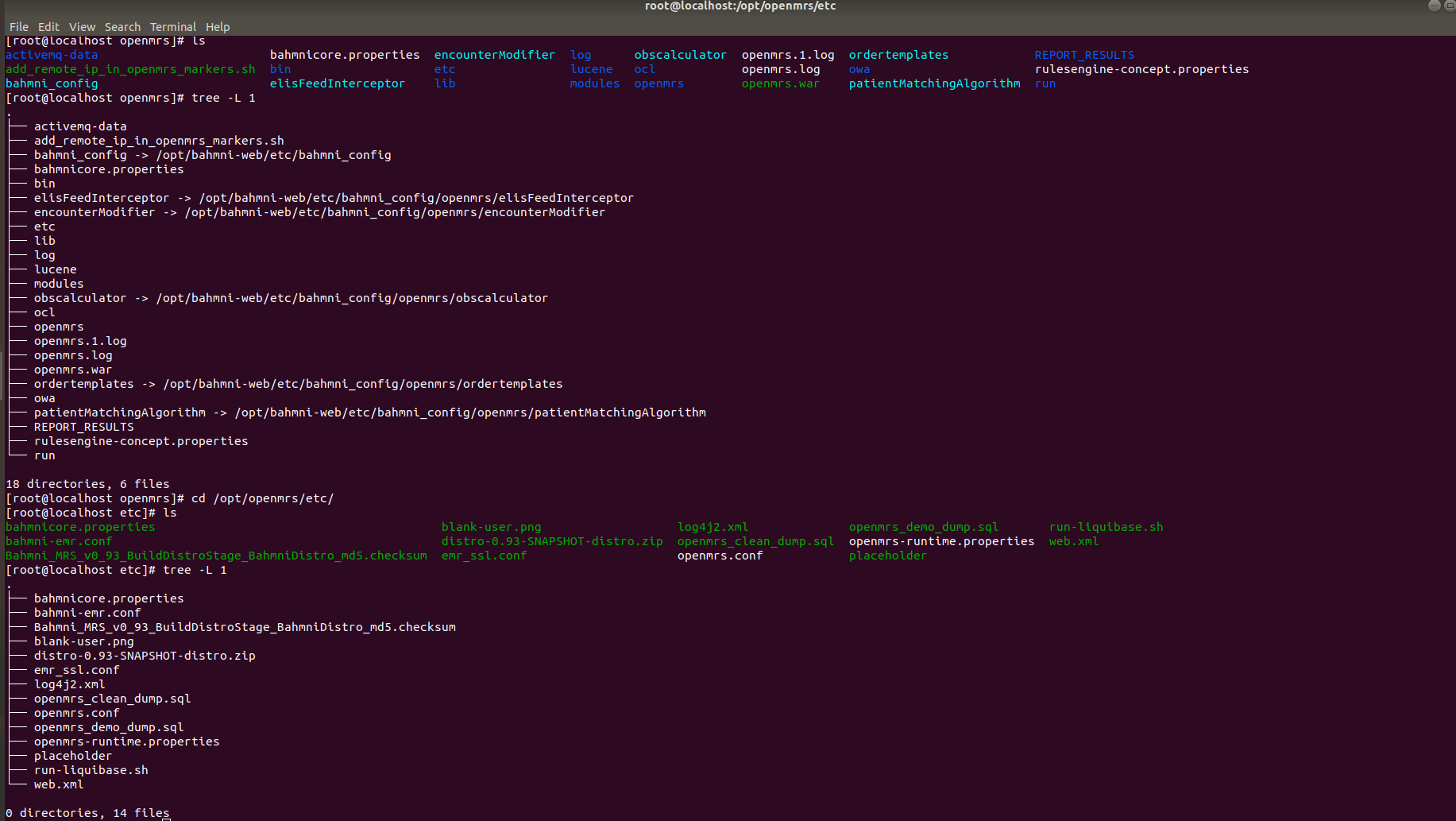The image size is (1456, 821).
Task: Open the Search menu
Action: click(122, 27)
